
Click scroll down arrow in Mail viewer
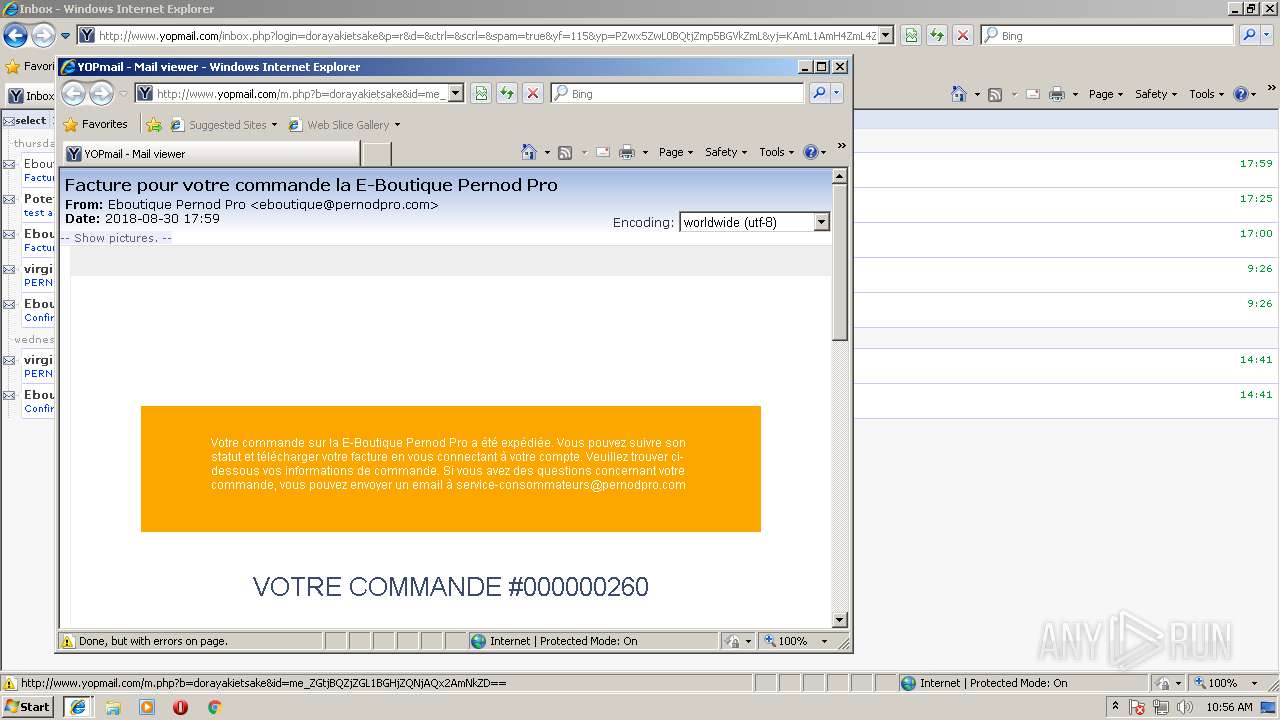tap(840, 620)
